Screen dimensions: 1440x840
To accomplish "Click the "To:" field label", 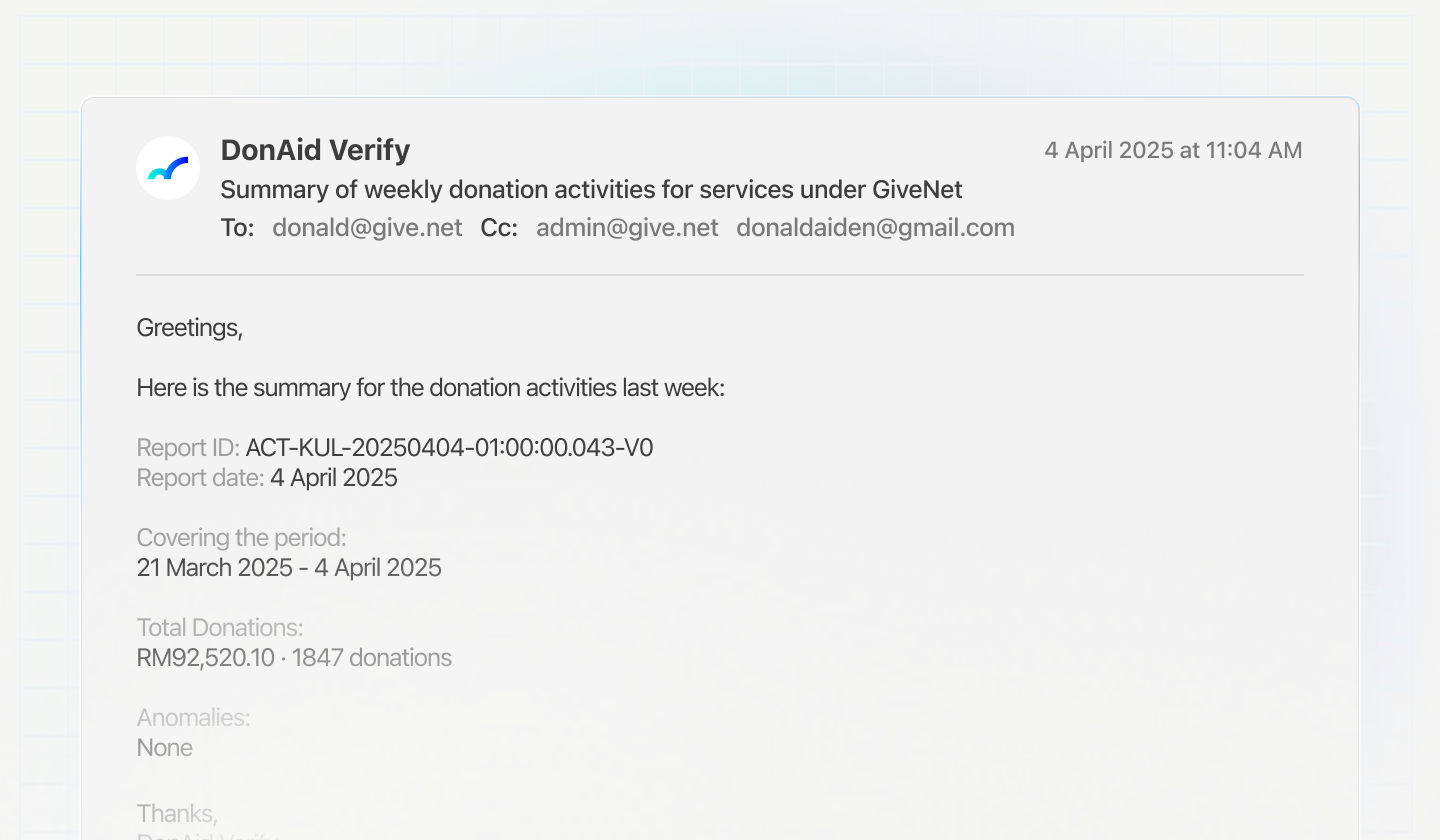I will 238,228.
